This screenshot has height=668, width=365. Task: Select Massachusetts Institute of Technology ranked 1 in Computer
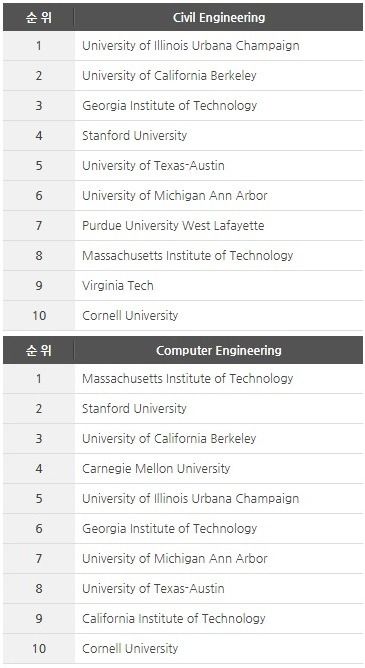pos(187,378)
